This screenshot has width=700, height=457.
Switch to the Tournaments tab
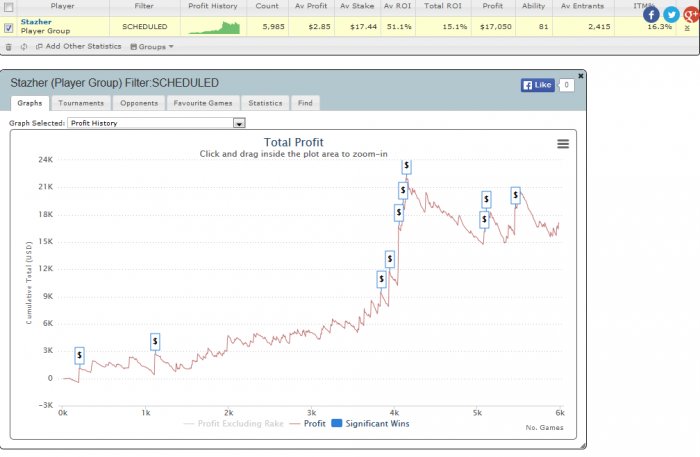pos(81,103)
